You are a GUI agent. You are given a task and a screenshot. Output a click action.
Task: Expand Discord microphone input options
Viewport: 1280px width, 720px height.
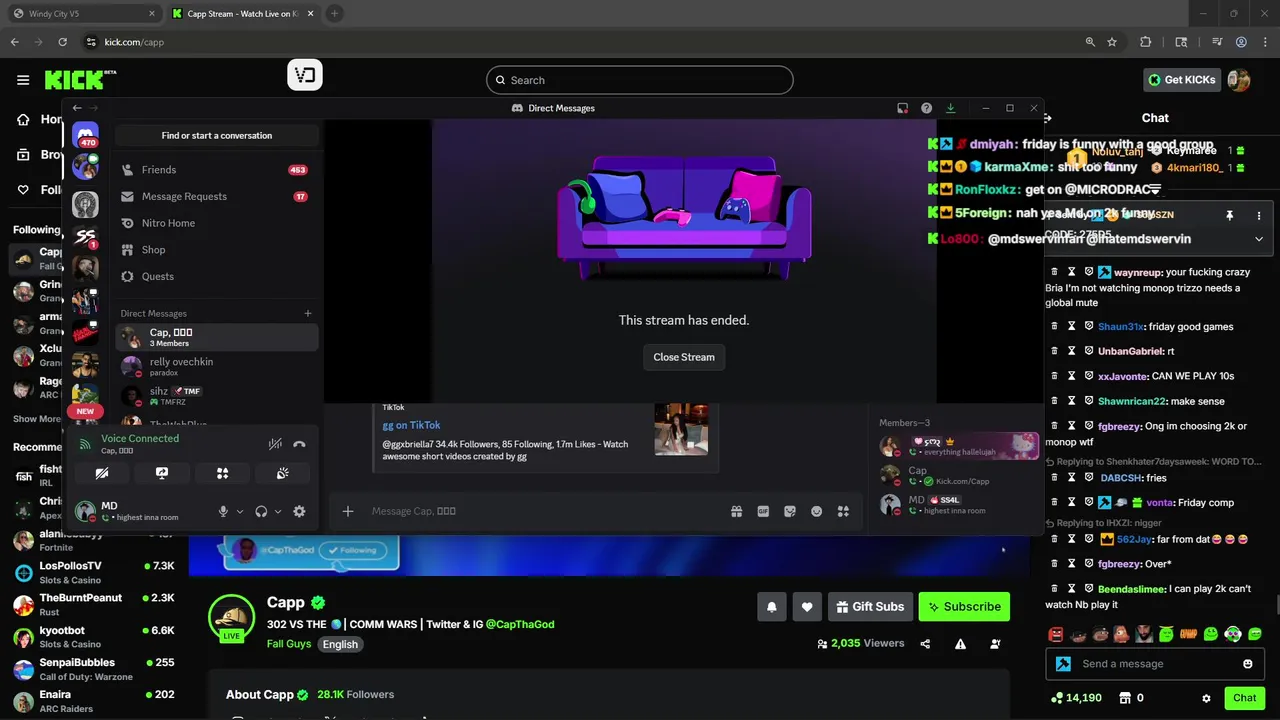pos(239,511)
